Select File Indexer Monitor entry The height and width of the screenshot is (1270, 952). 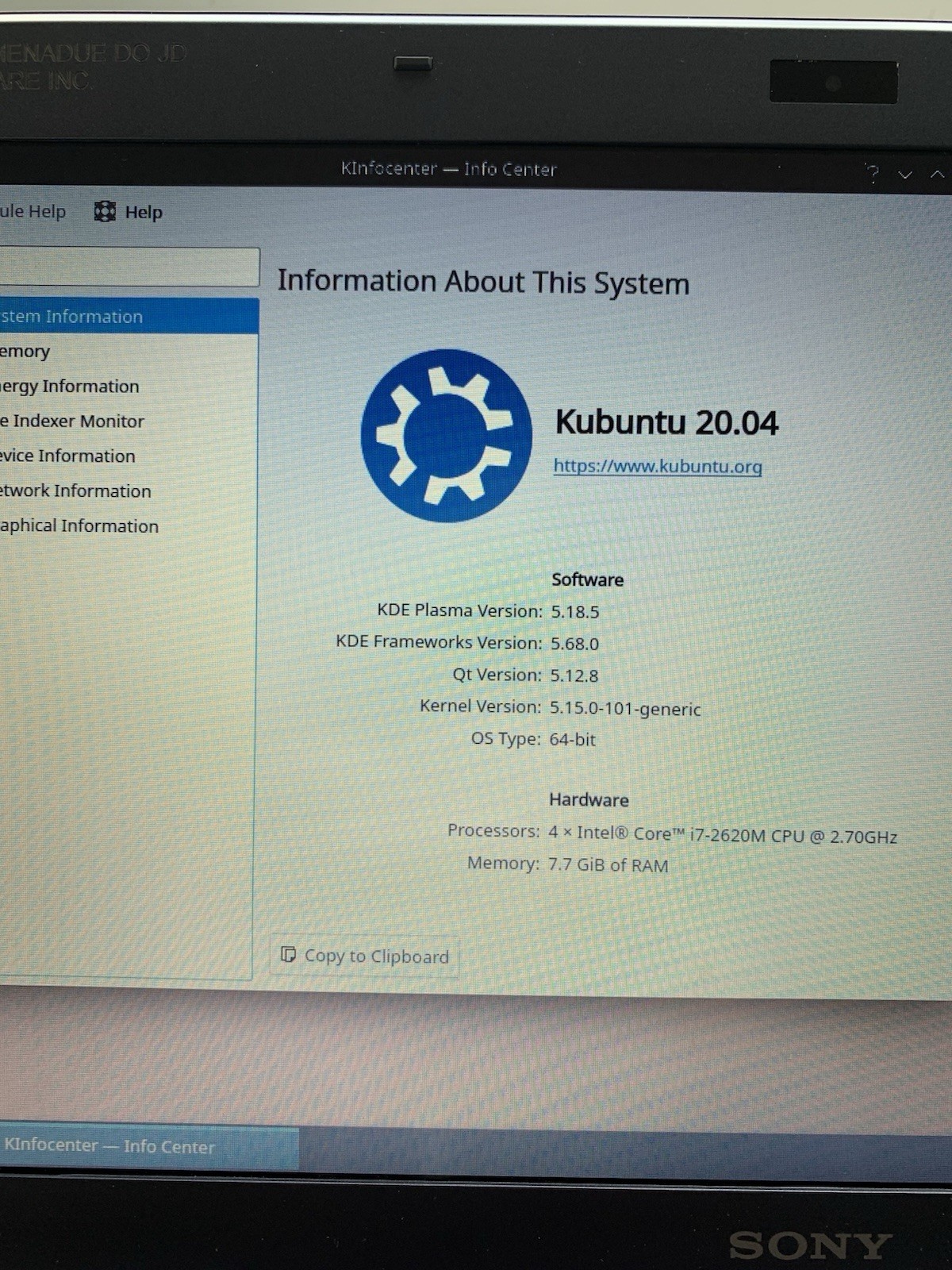point(129,421)
